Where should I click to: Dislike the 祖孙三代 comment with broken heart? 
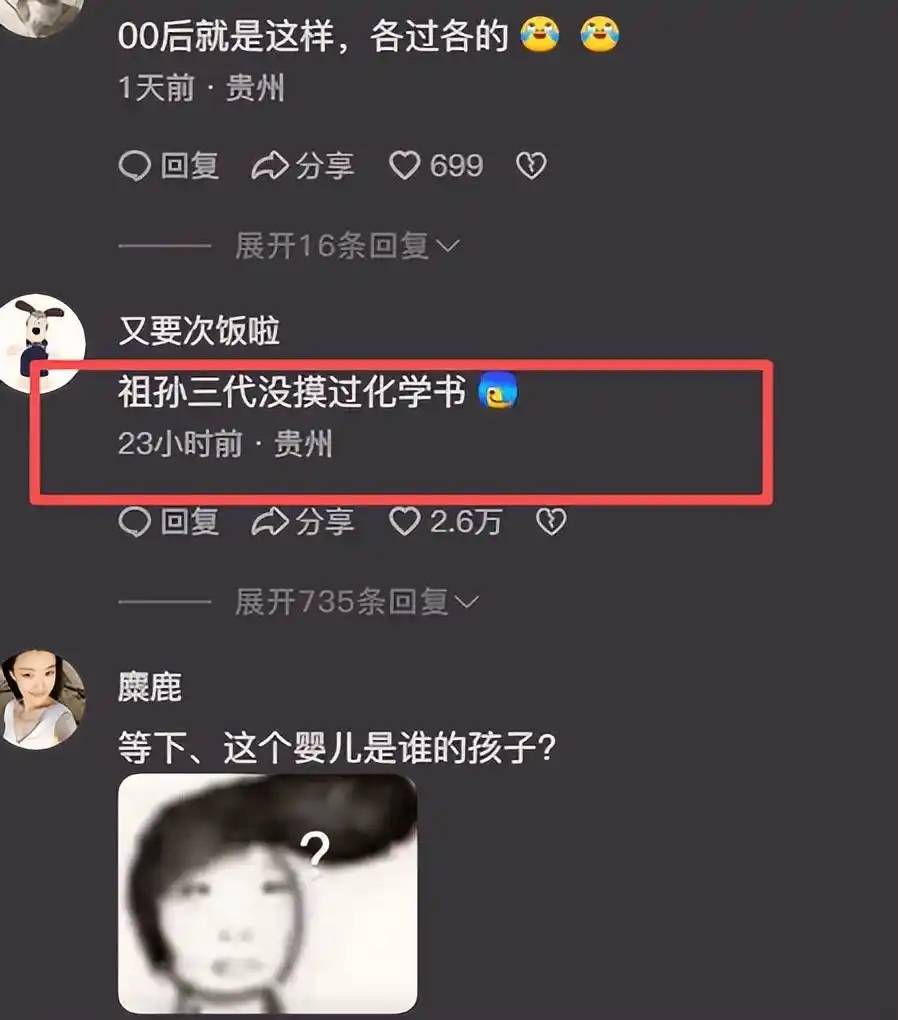(551, 521)
